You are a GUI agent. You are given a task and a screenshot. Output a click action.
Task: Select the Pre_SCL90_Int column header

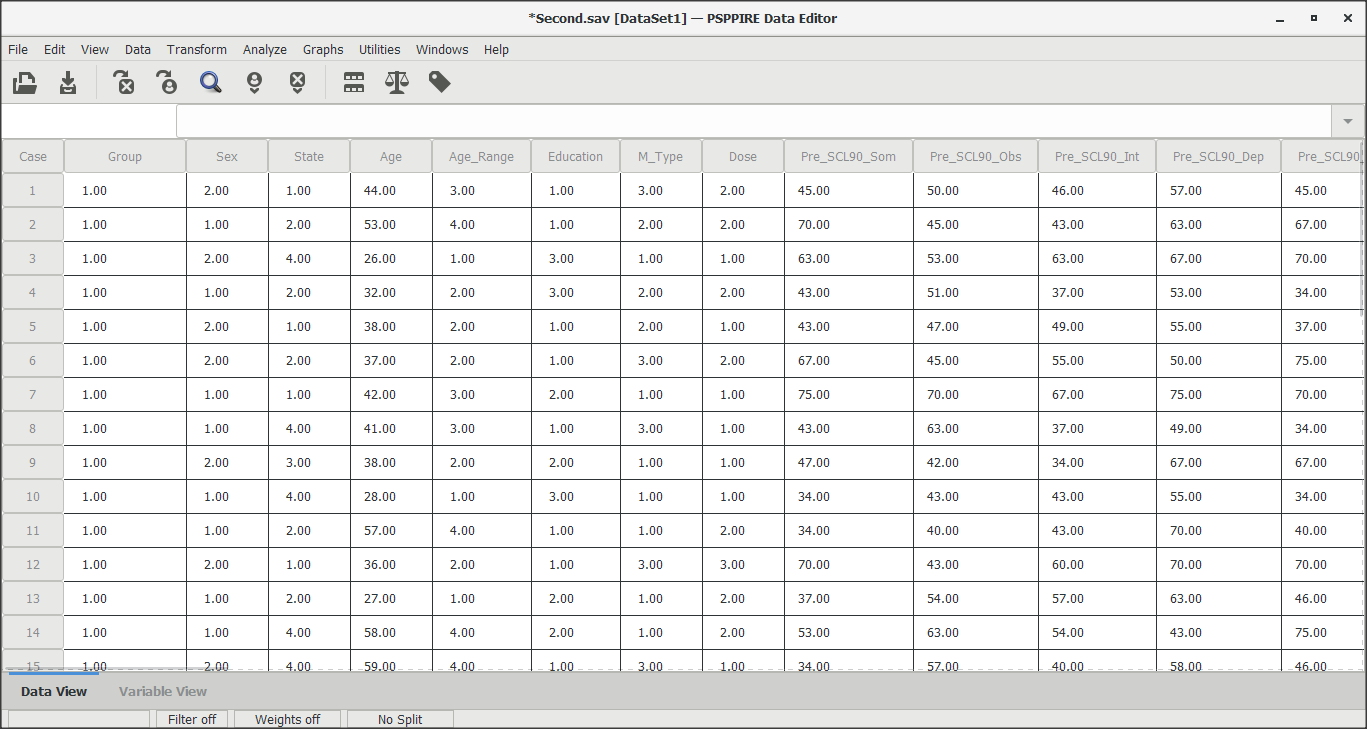pos(1097,156)
